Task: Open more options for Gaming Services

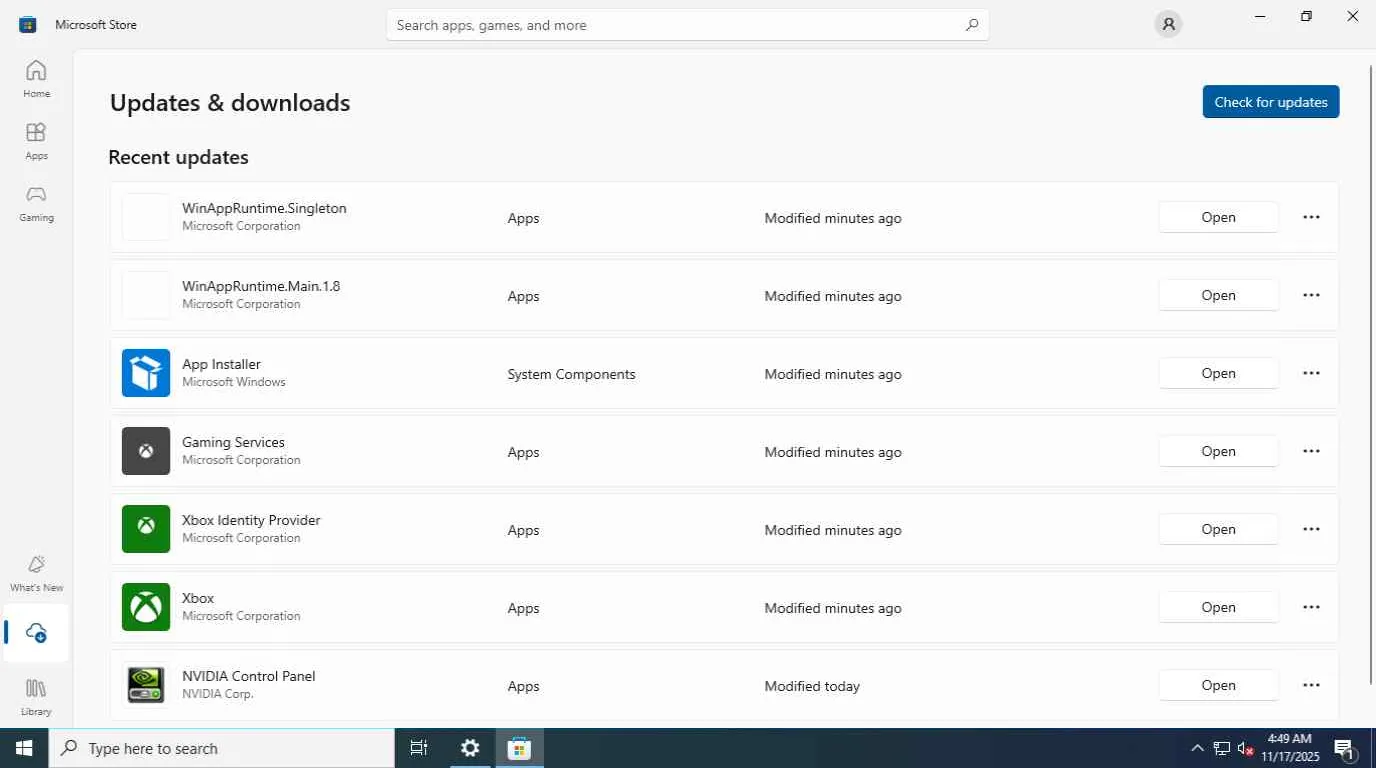Action: tap(1311, 451)
